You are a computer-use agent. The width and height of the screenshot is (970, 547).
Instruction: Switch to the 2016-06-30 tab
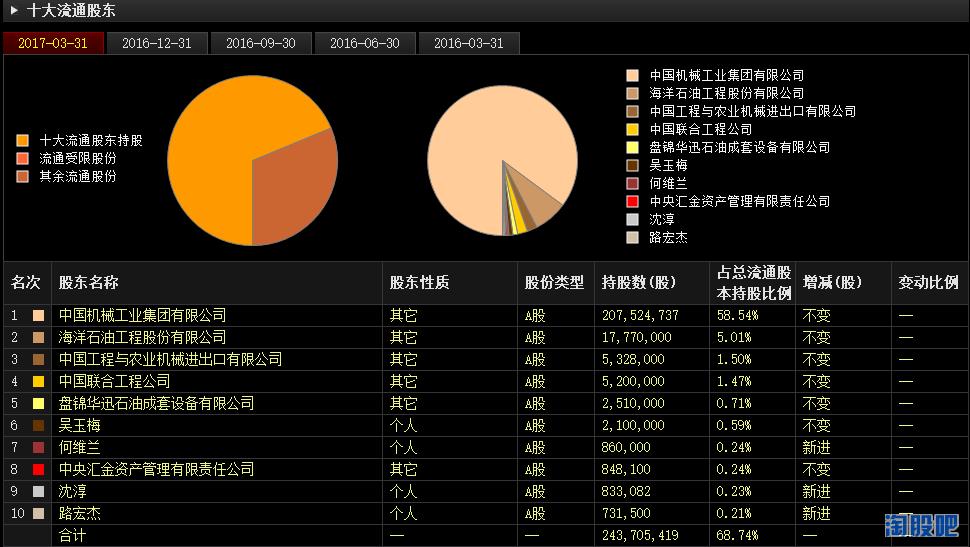tap(365, 43)
